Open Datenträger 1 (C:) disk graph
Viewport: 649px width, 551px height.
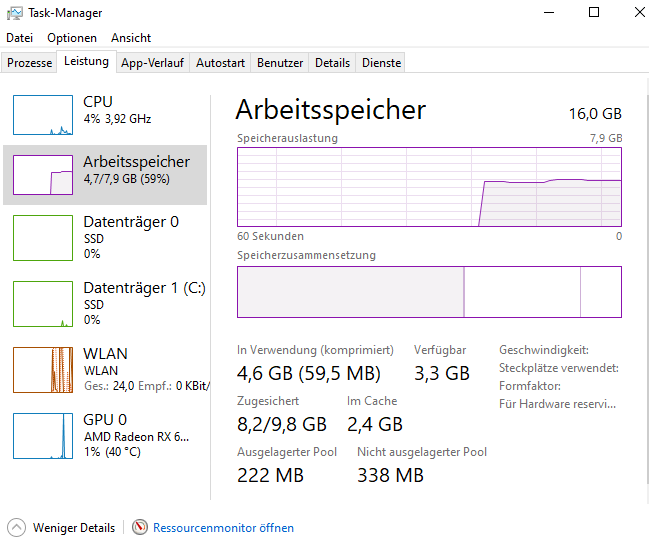[43, 304]
